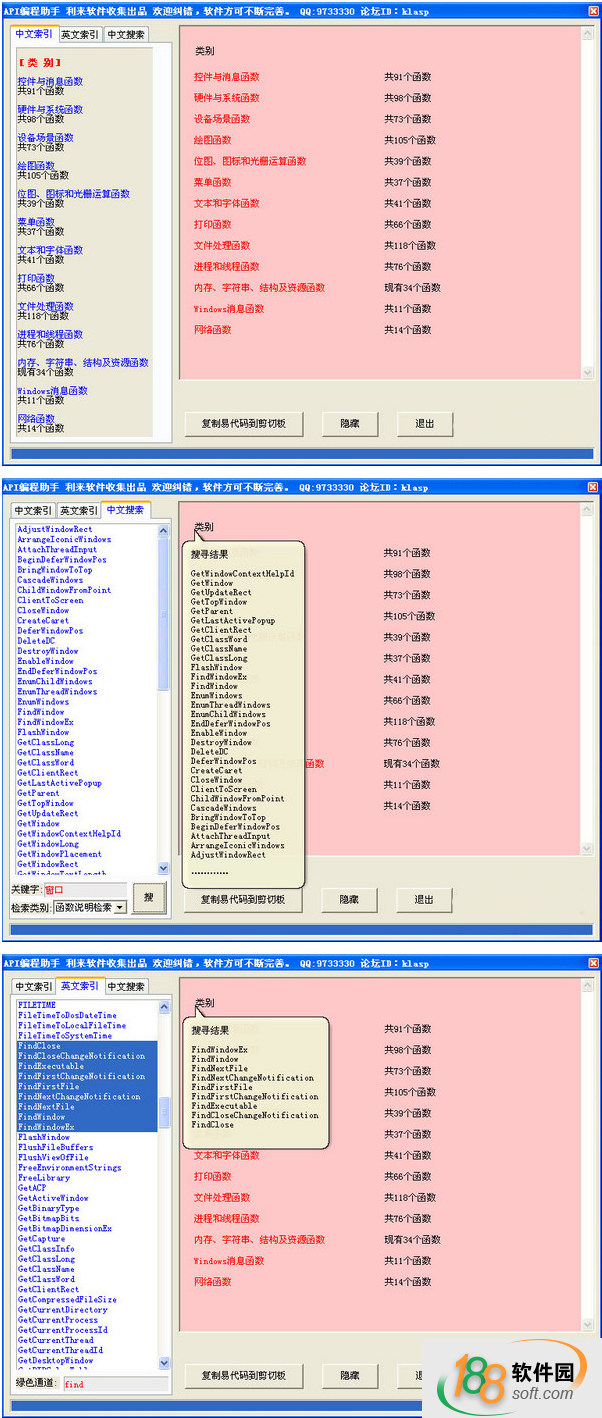Switch to 英文索引 tab in top window
602x1418 pixels.
click(79, 34)
